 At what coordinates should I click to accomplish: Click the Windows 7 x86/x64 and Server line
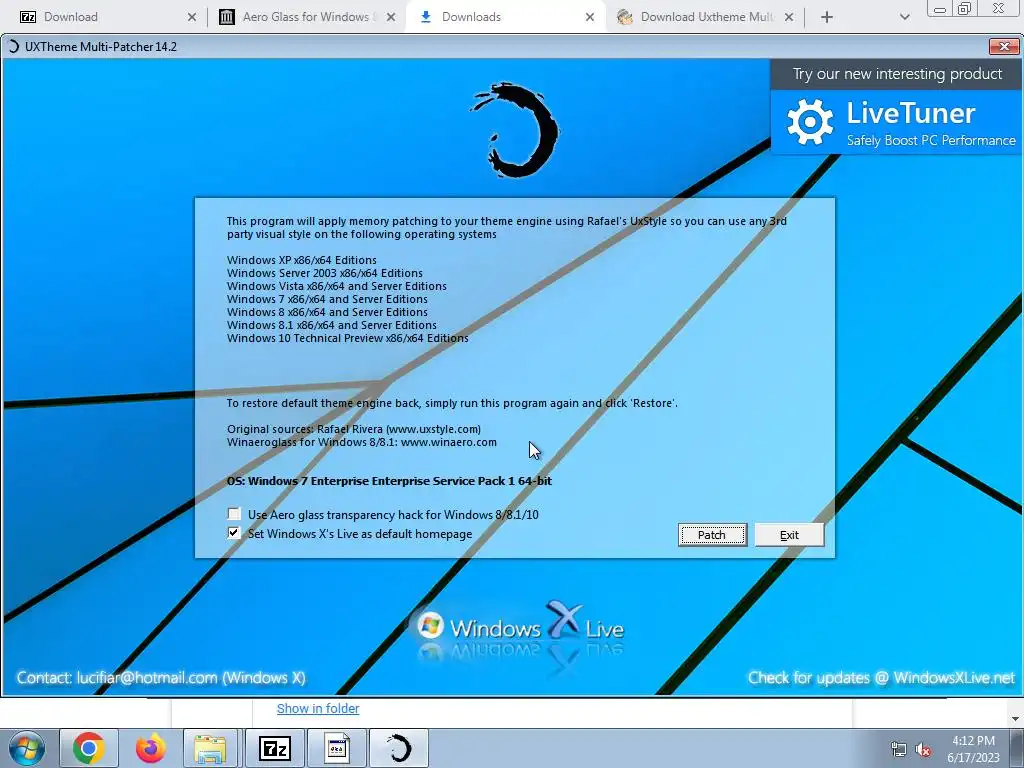point(327,299)
